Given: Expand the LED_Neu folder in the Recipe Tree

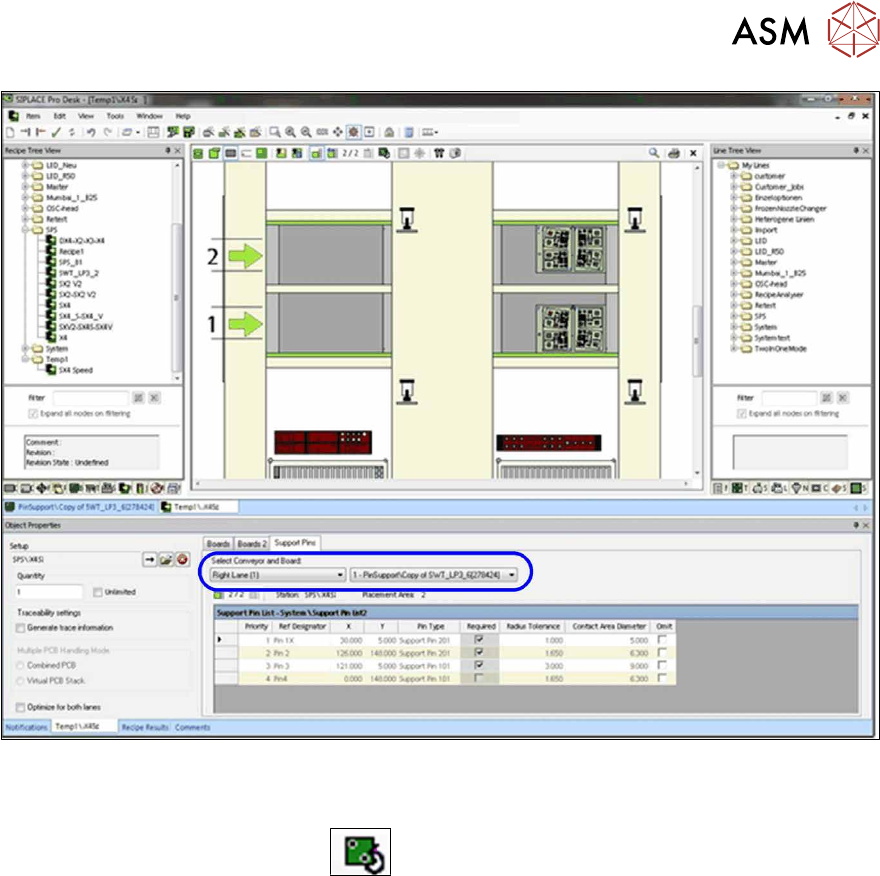Looking at the screenshot, I should click(25, 165).
